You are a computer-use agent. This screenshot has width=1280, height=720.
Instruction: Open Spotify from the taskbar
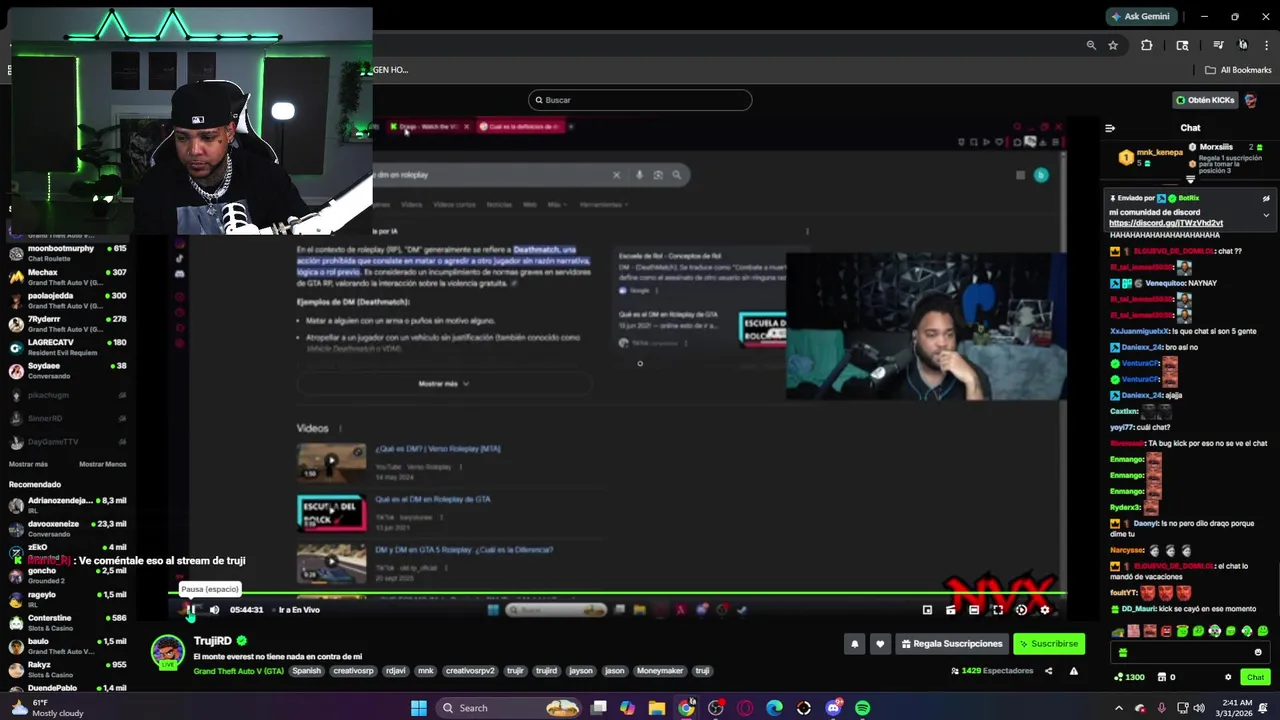tap(862, 708)
